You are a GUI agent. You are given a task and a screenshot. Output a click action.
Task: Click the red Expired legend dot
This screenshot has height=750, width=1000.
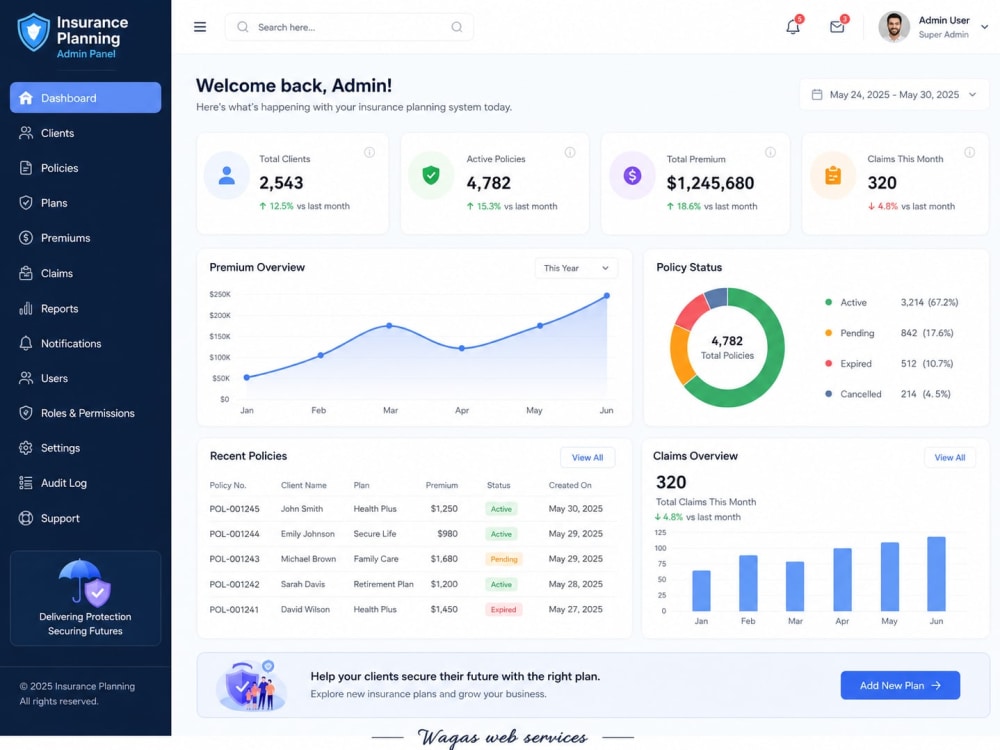pyautogui.click(x=828, y=364)
